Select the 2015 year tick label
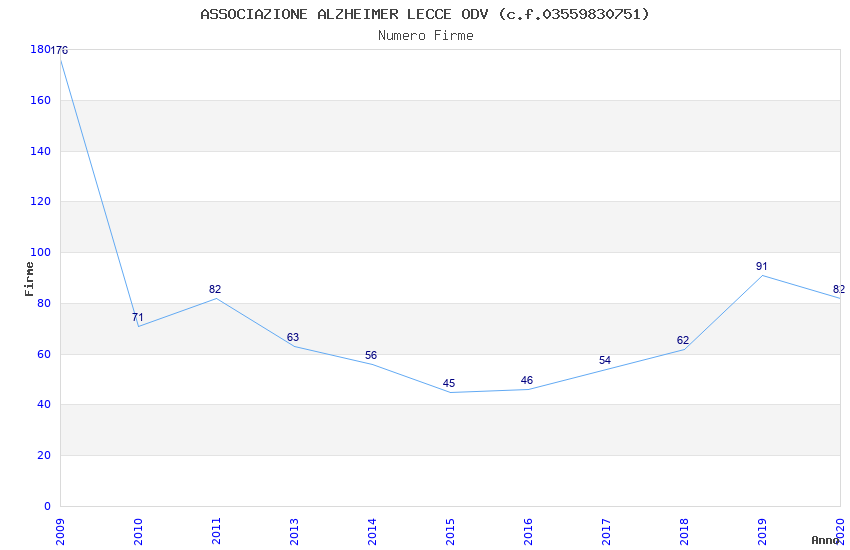The height and width of the screenshot is (550, 850). pos(450,532)
